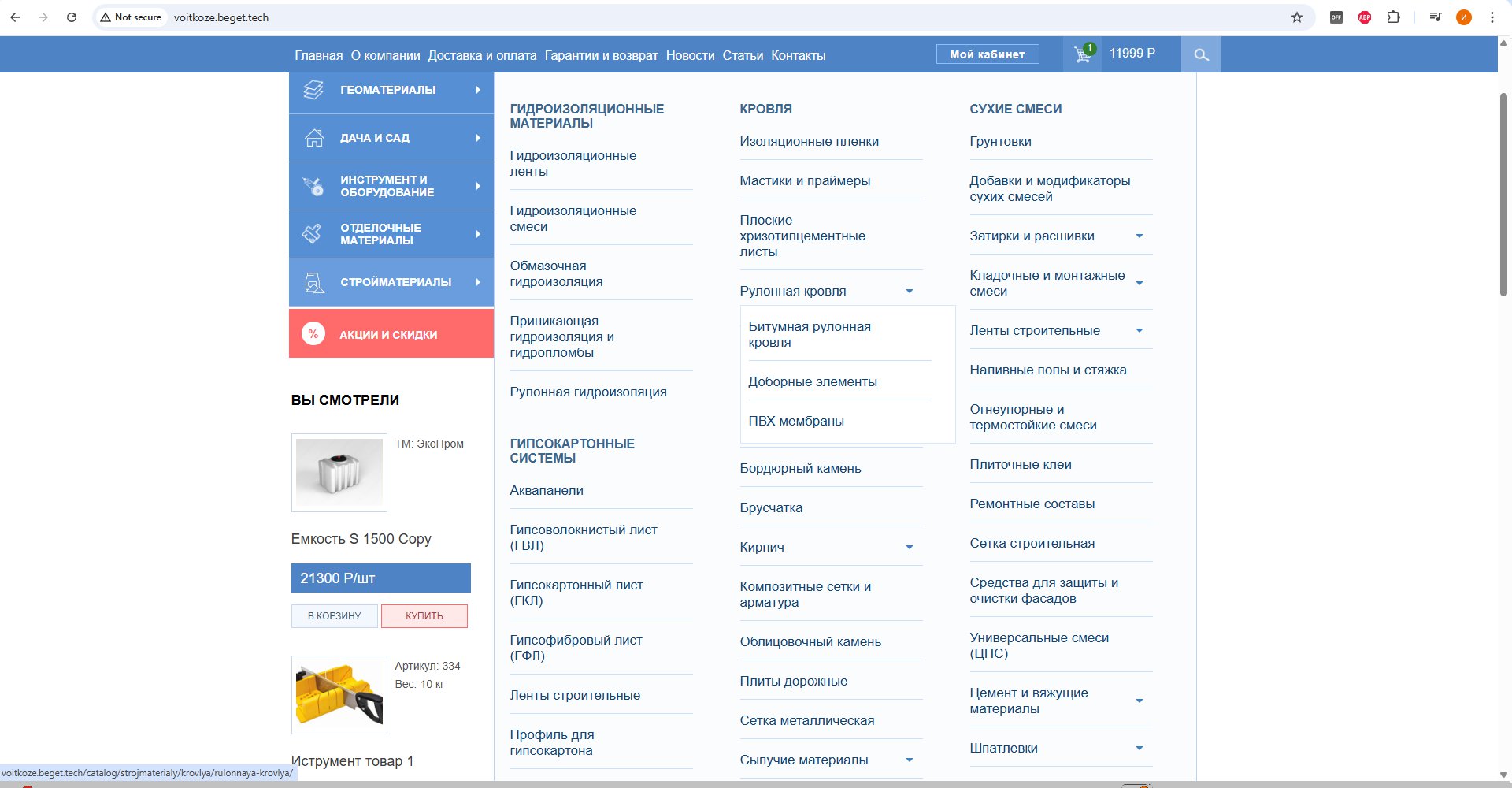This screenshot has height=788, width=1512.
Task: Open the Емкость S 1500 product thumbnail
Action: pos(339,473)
